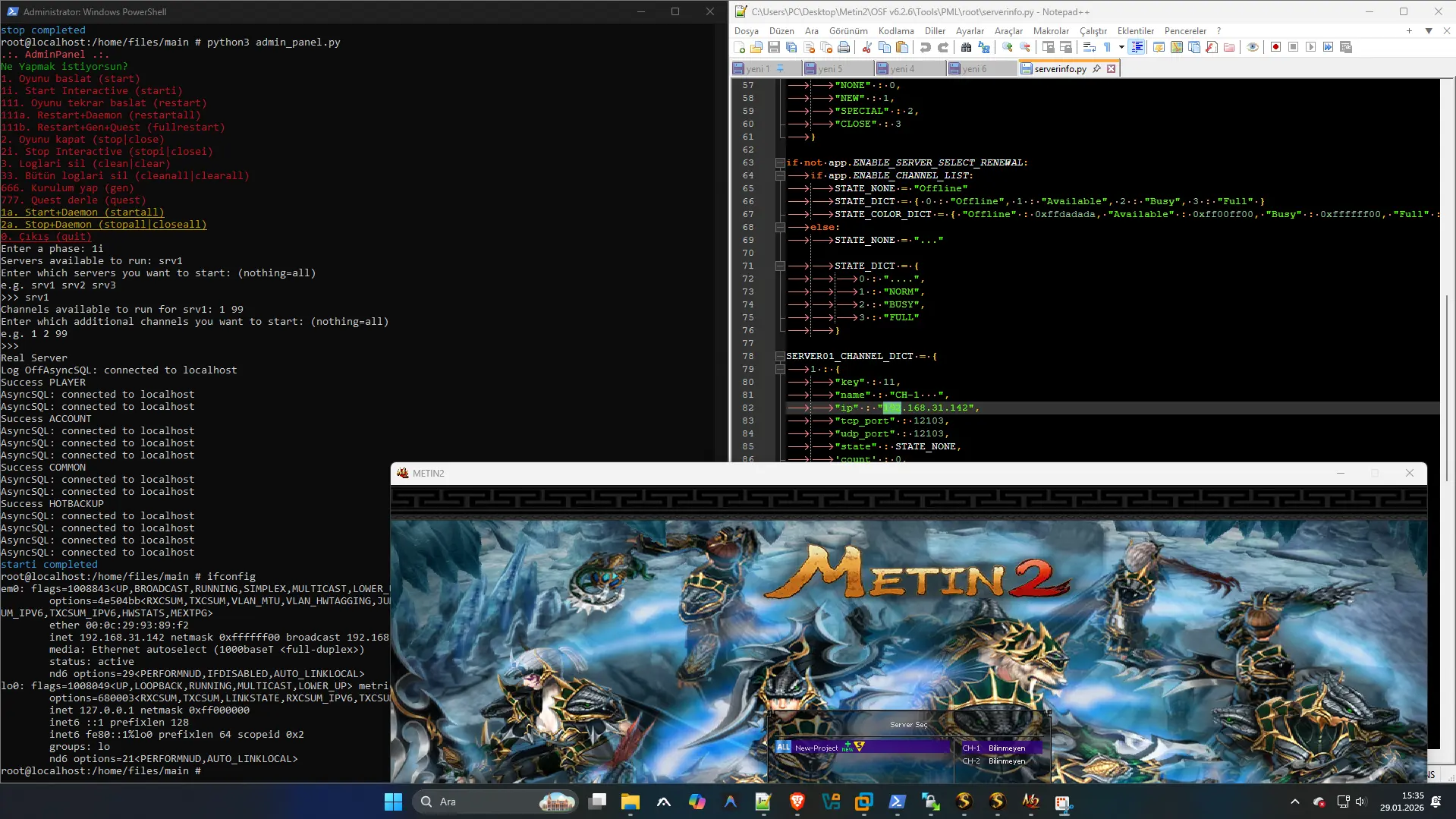This screenshot has width=1456, height=819.
Task: Click the Save icon in Notepad++ toolbar
Action: click(x=773, y=47)
